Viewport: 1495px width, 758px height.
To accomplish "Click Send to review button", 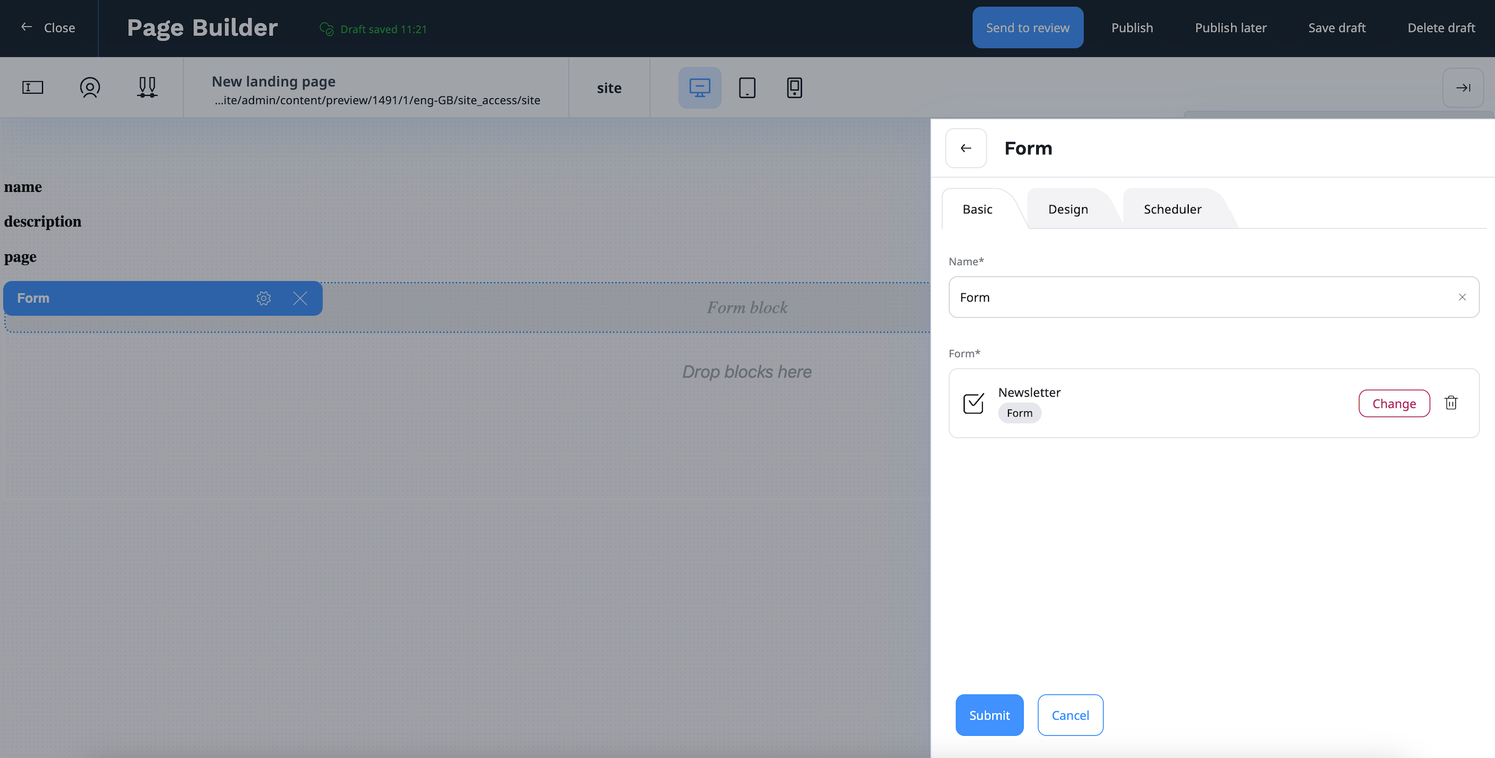I will coord(1027,28).
